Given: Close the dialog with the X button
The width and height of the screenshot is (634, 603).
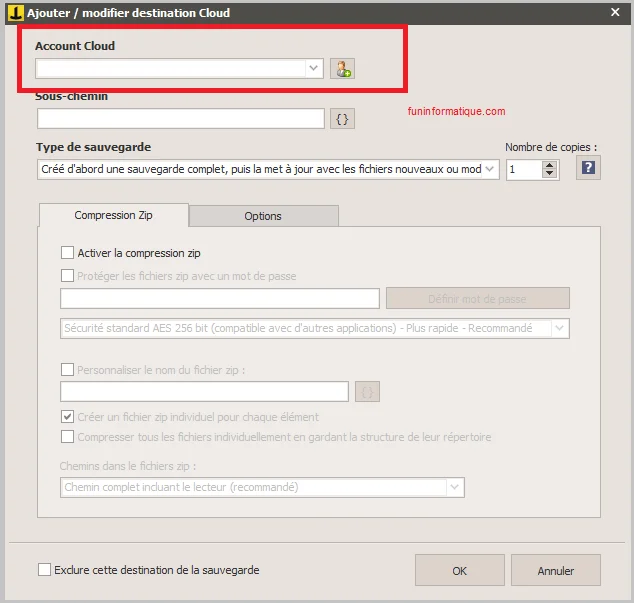Looking at the screenshot, I should (615, 13).
